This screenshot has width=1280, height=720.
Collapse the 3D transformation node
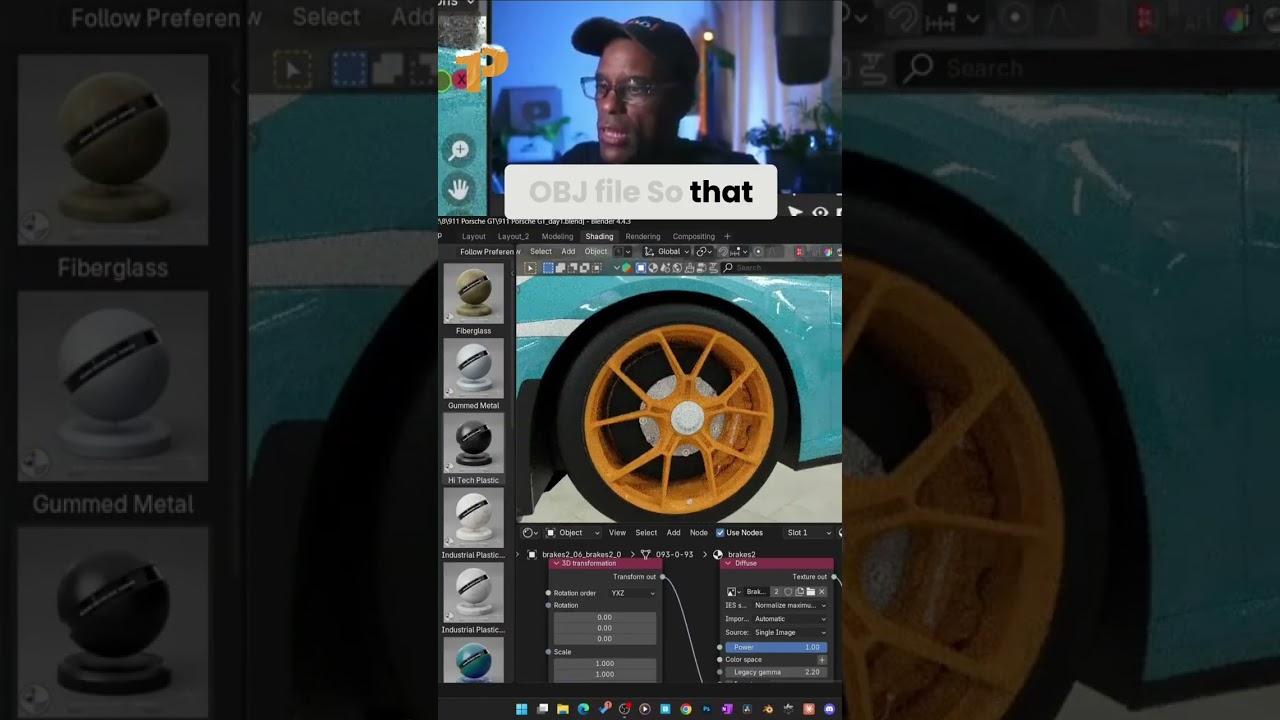(x=556, y=563)
